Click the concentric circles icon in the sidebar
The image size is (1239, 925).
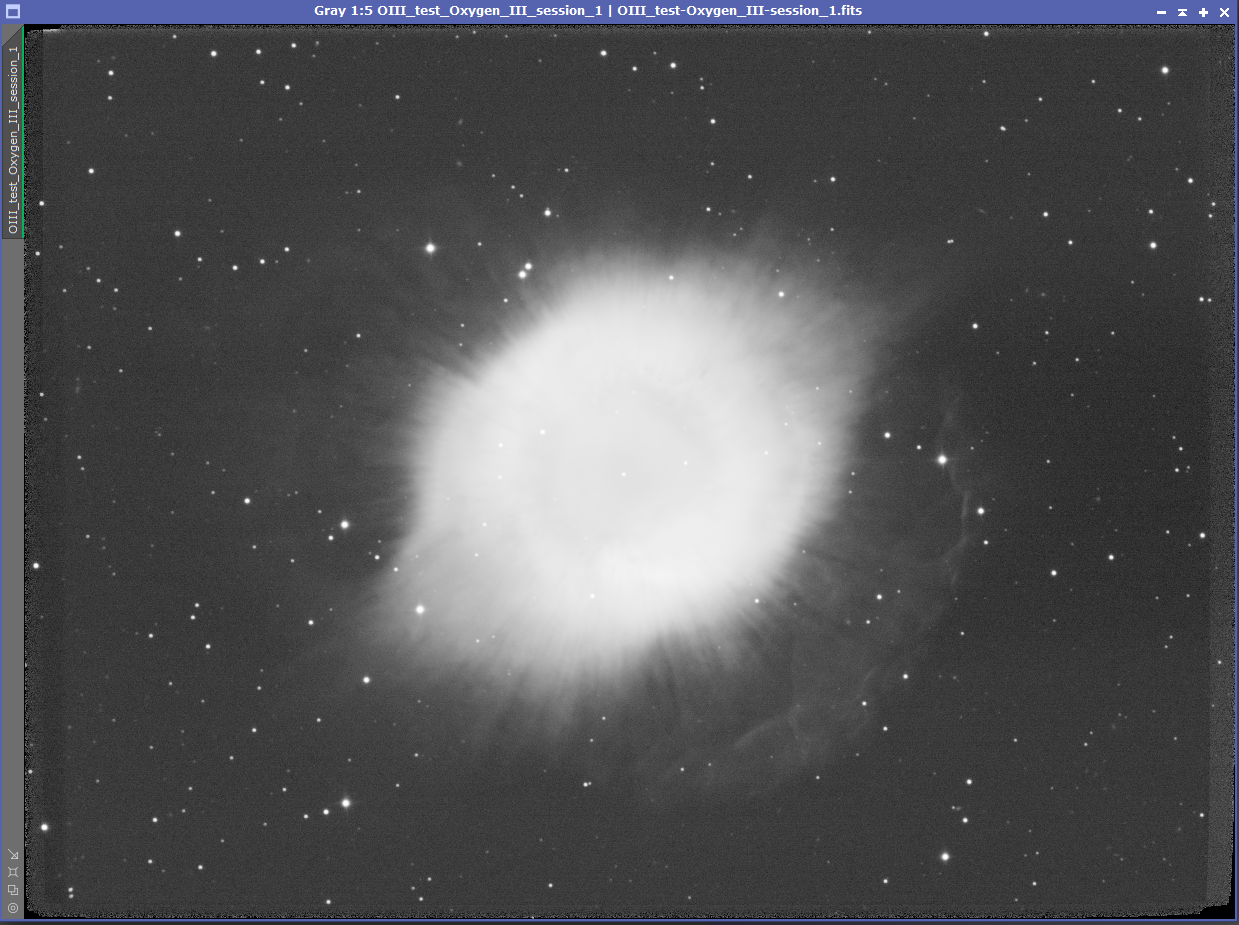pyautogui.click(x=13, y=908)
